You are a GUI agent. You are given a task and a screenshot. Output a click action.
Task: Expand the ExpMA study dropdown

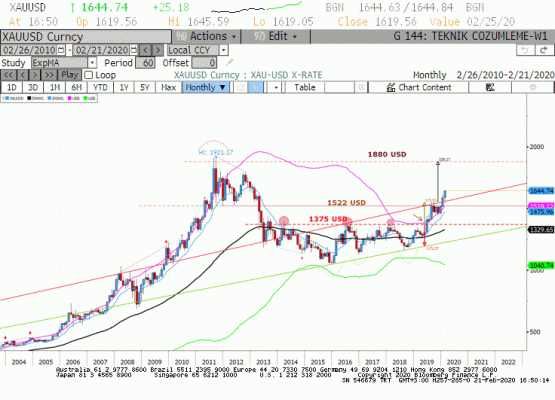point(92,63)
